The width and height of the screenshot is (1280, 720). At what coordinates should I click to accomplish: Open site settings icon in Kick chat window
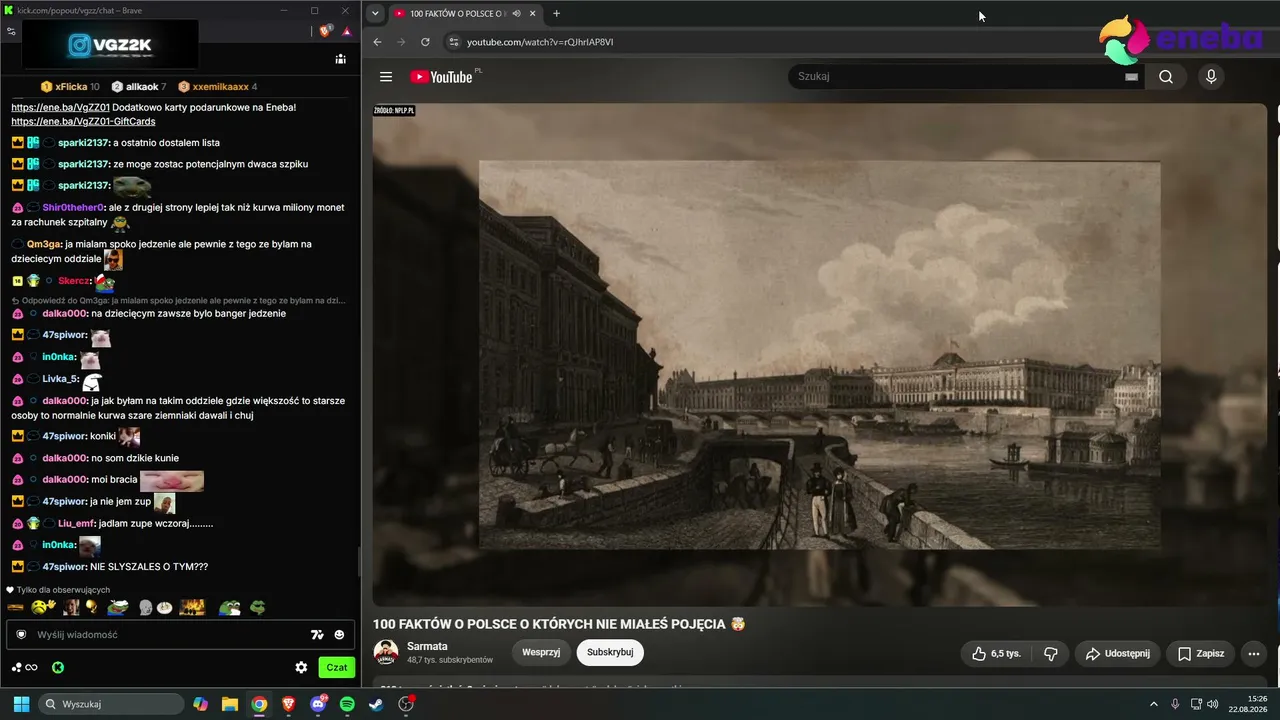pos(11,31)
